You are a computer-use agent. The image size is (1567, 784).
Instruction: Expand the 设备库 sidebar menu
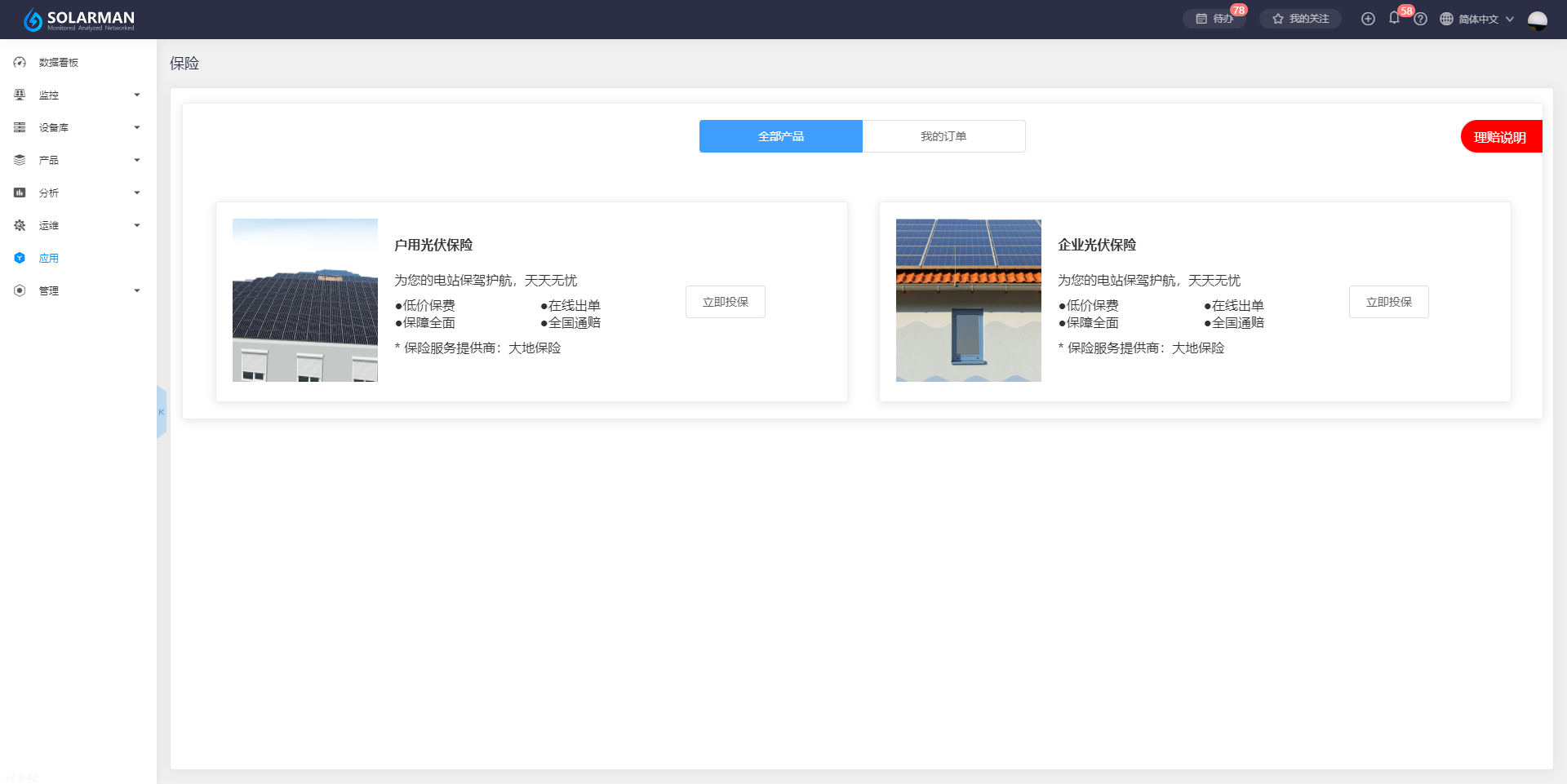[x=78, y=127]
